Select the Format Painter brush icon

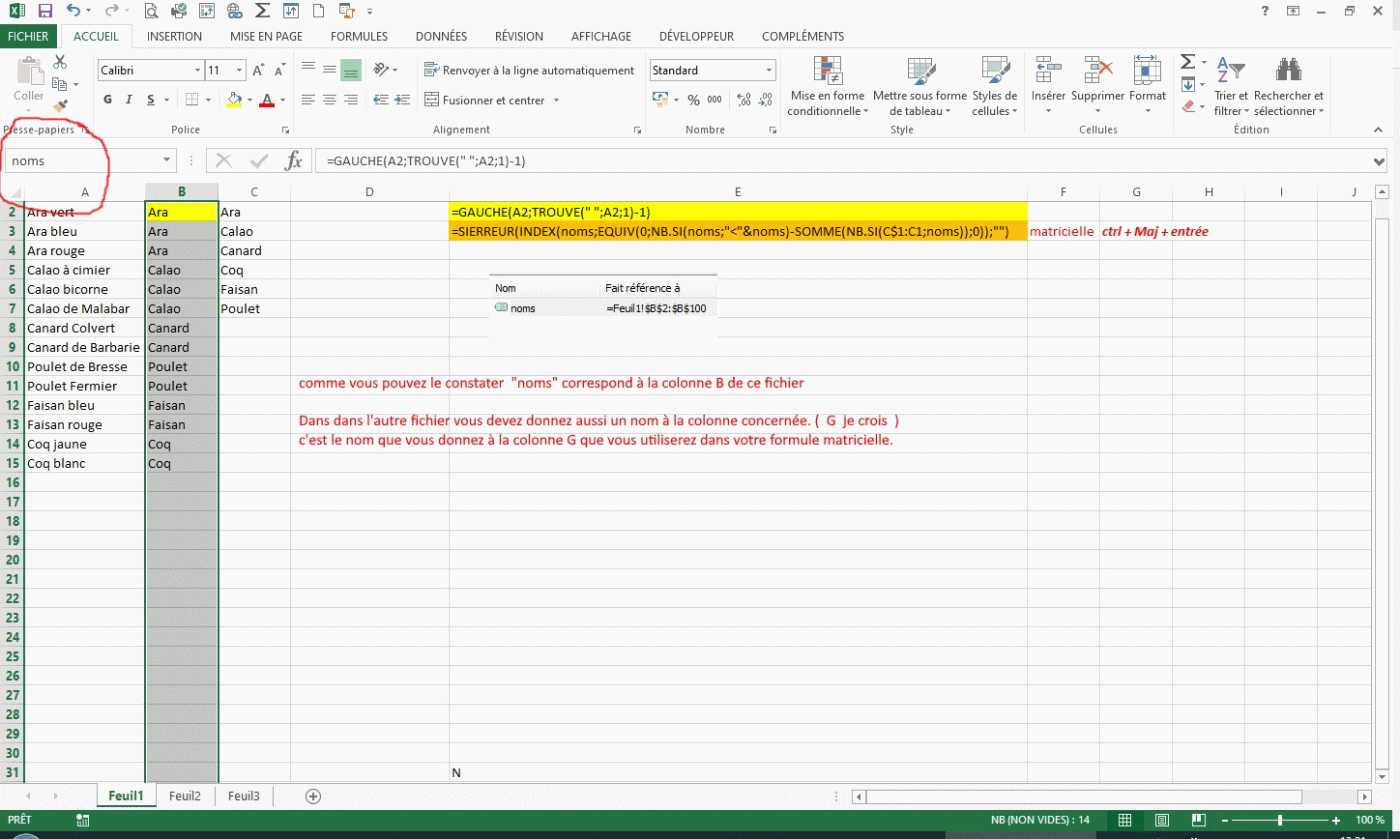(x=60, y=105)
